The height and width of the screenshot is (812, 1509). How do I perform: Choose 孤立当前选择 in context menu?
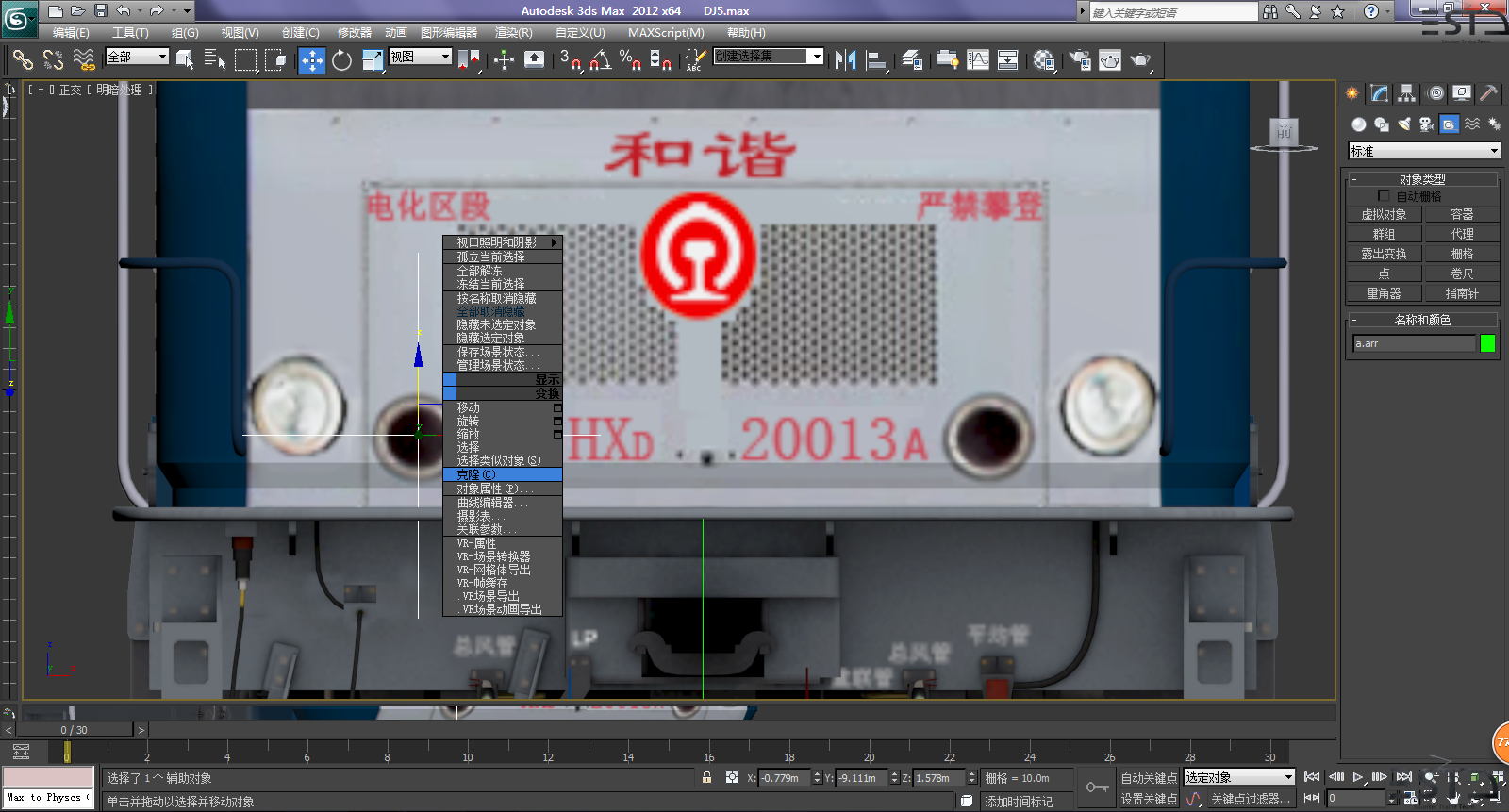(503, 257)
